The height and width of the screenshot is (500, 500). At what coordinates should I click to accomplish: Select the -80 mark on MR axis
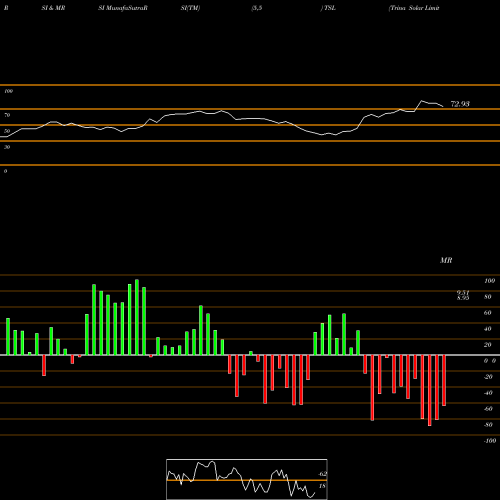point(488,425)
